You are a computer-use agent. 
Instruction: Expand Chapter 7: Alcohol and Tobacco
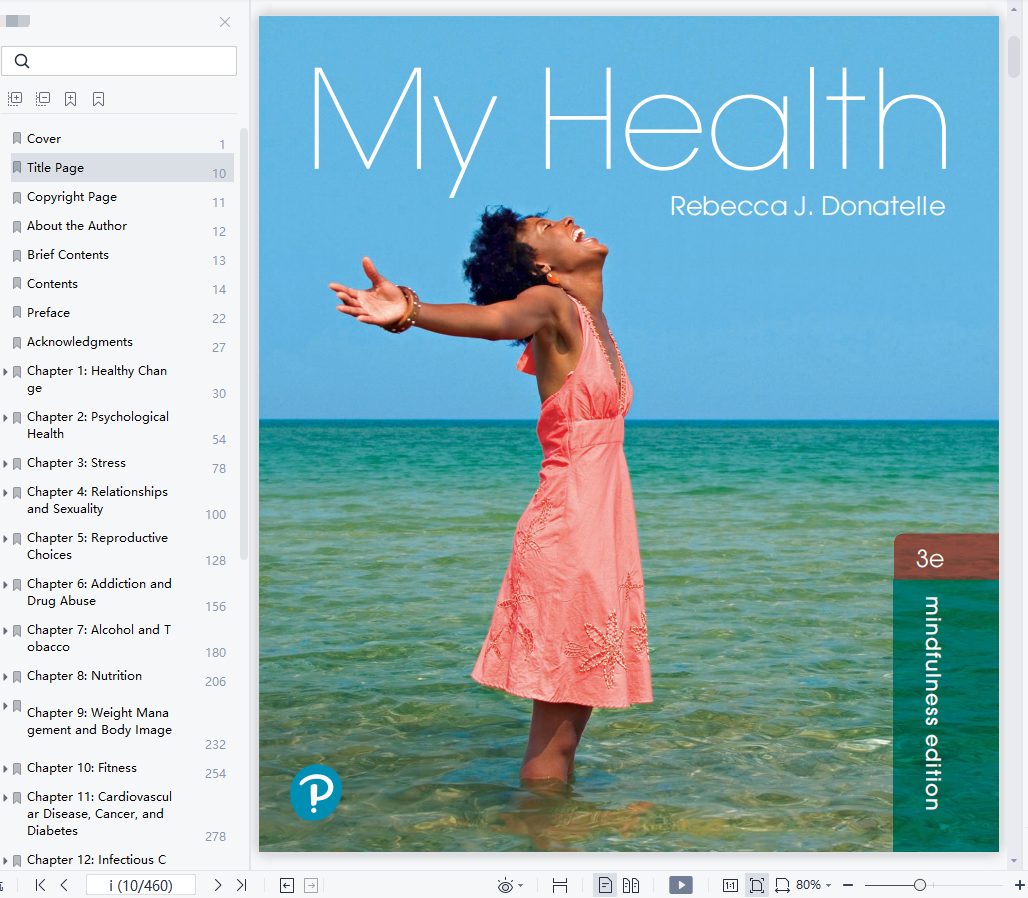pos(5,631)
